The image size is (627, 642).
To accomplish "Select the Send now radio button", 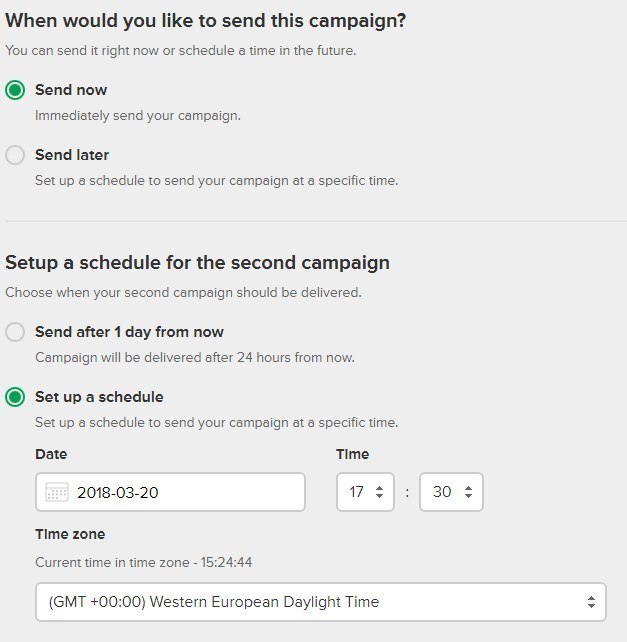I will coord(15,90).
